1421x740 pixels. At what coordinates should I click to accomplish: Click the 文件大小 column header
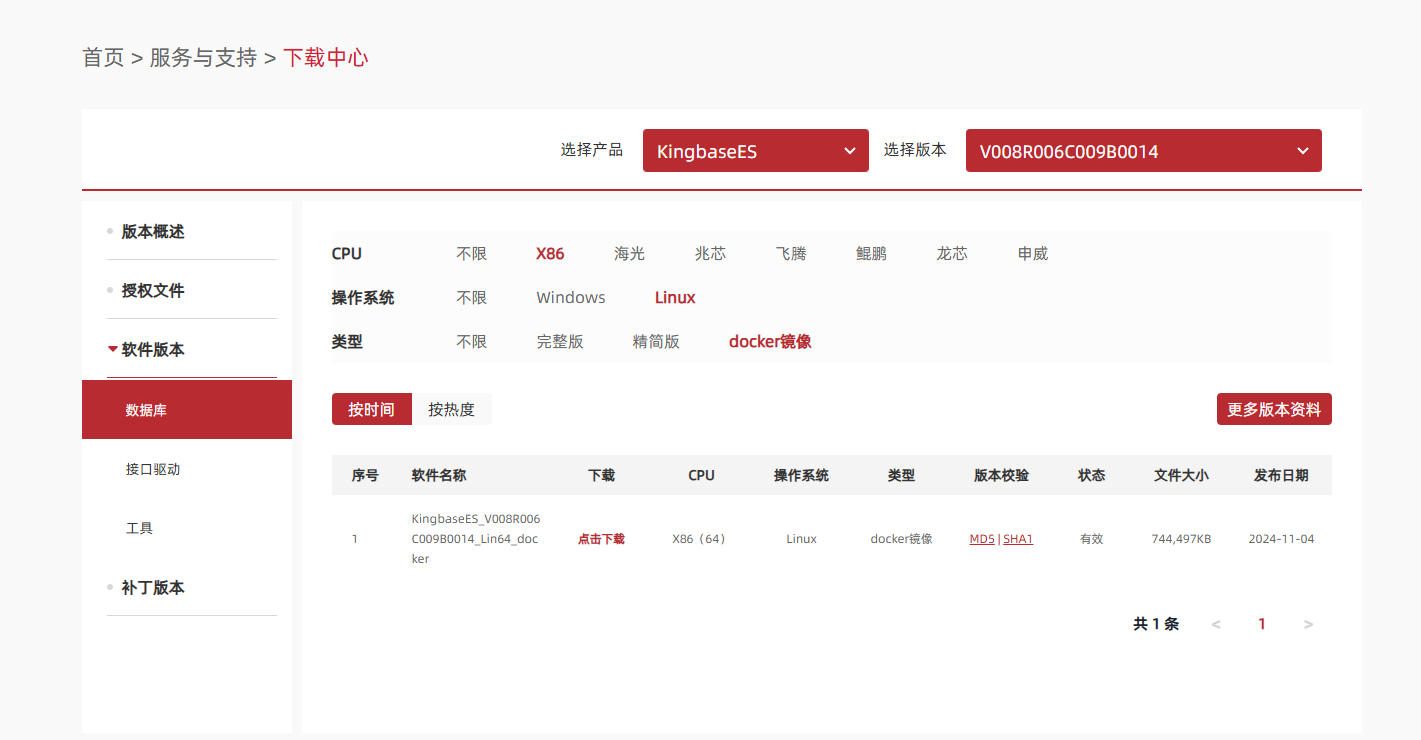click(1181, 475)
